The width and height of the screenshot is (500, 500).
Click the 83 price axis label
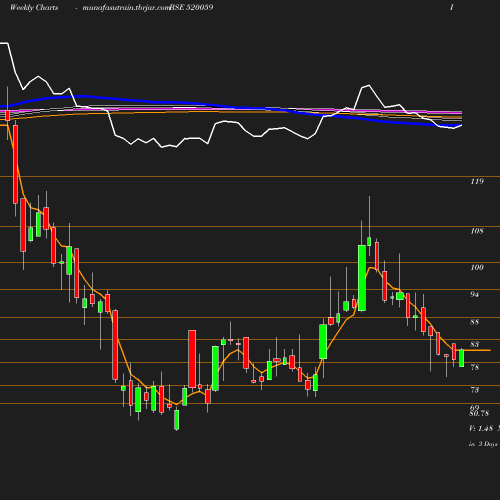click(x=475, y=344)
